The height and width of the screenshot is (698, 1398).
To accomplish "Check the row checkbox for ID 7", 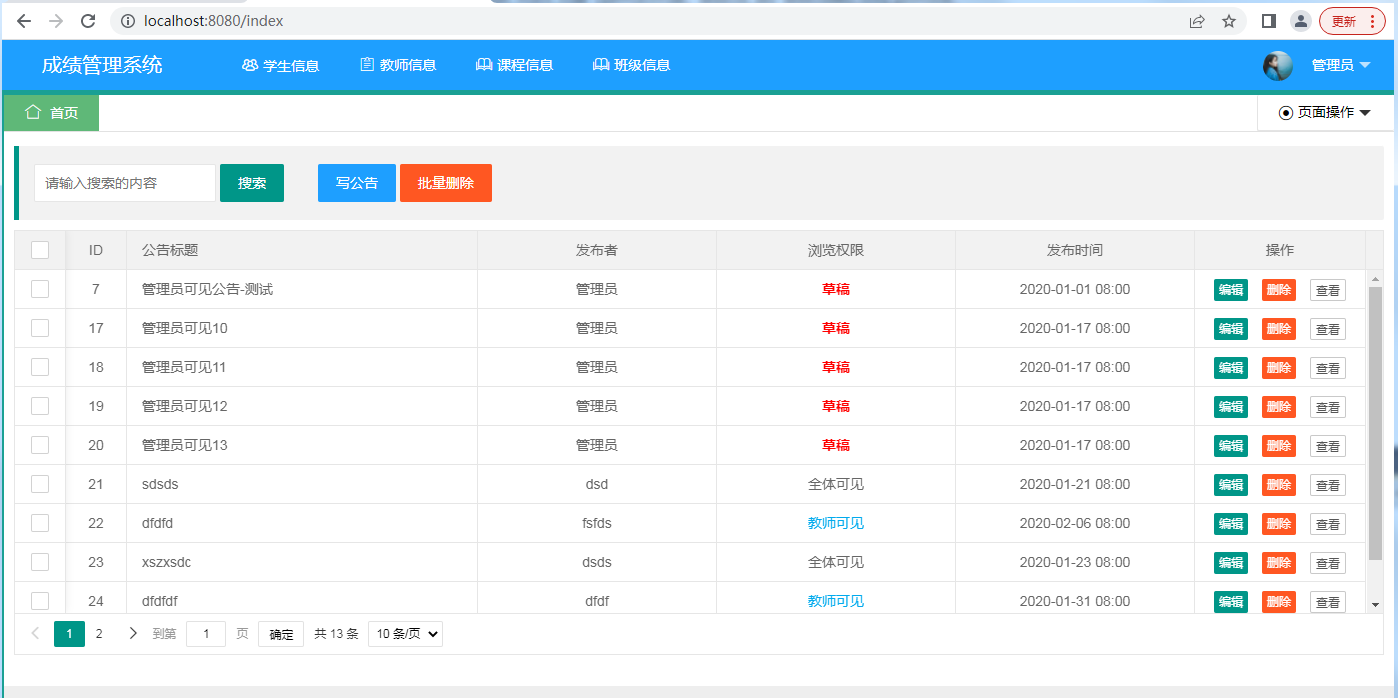I will (40, 289).
